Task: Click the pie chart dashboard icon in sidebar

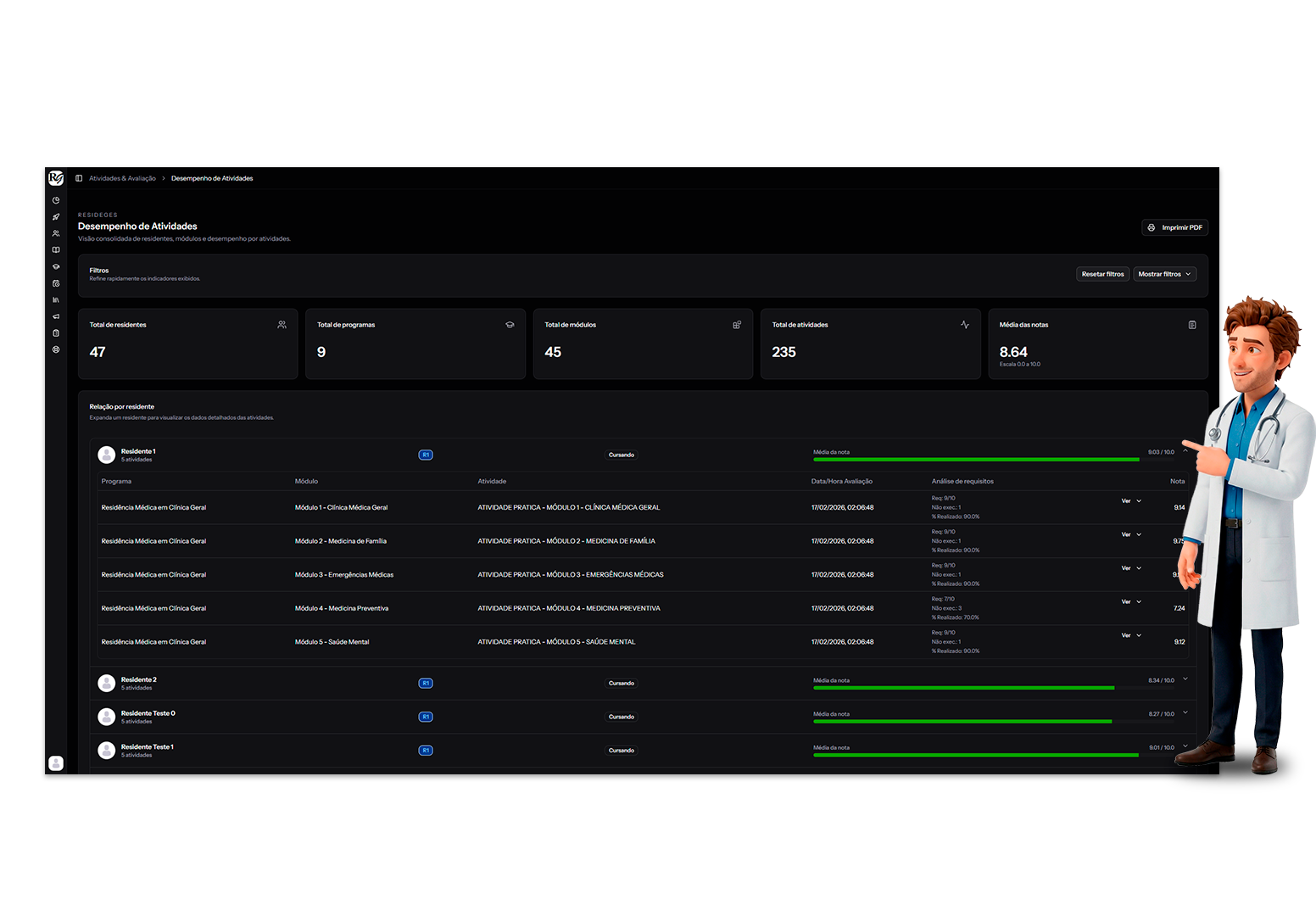Action: [x=56, y=201]
